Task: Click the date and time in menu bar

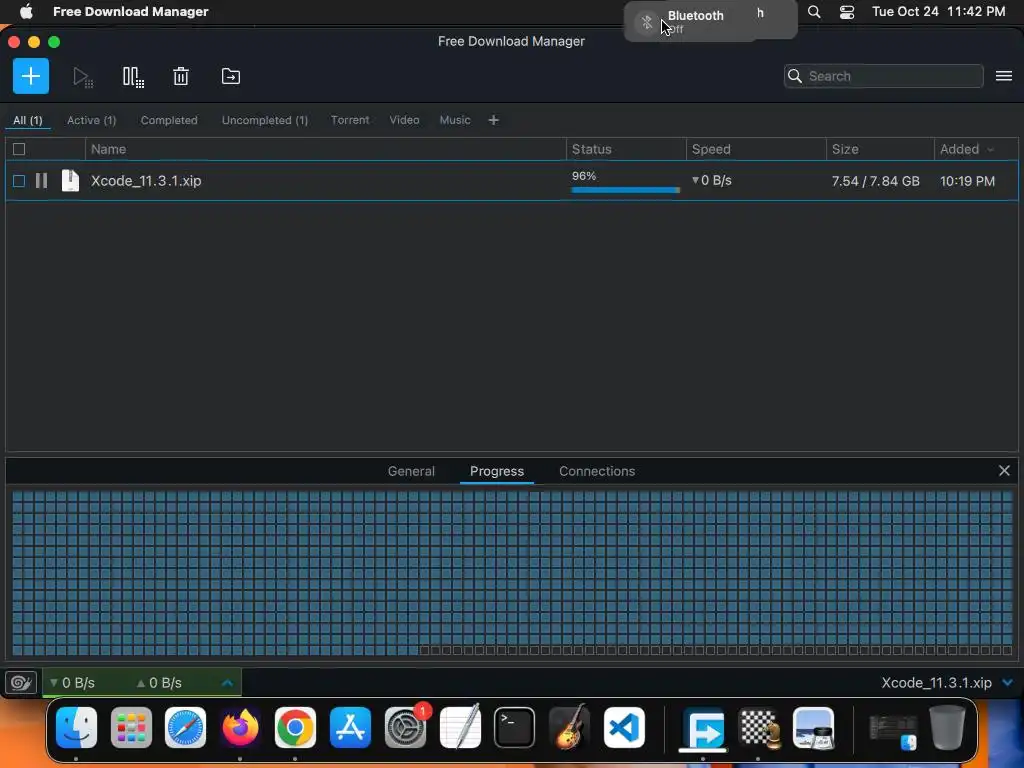Action: click(938, 12)
